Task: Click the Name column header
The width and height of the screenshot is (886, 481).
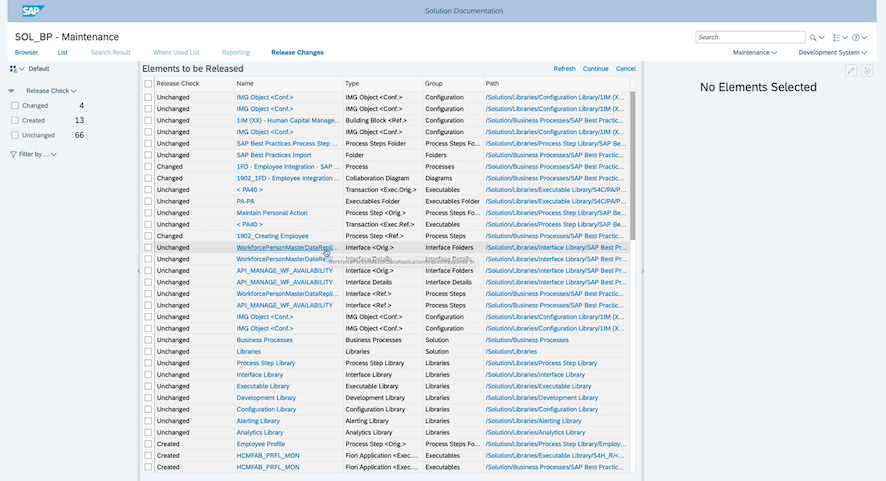Action: pos(288,84)
